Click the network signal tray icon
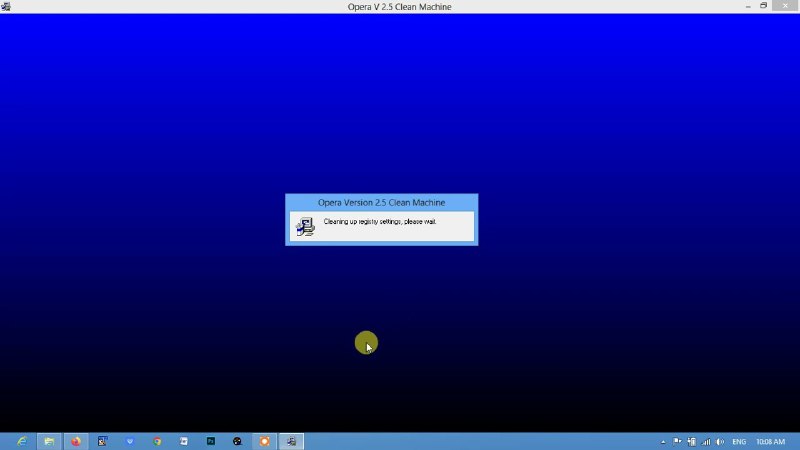This screenshot has width=800, height=450. (706, 442)
